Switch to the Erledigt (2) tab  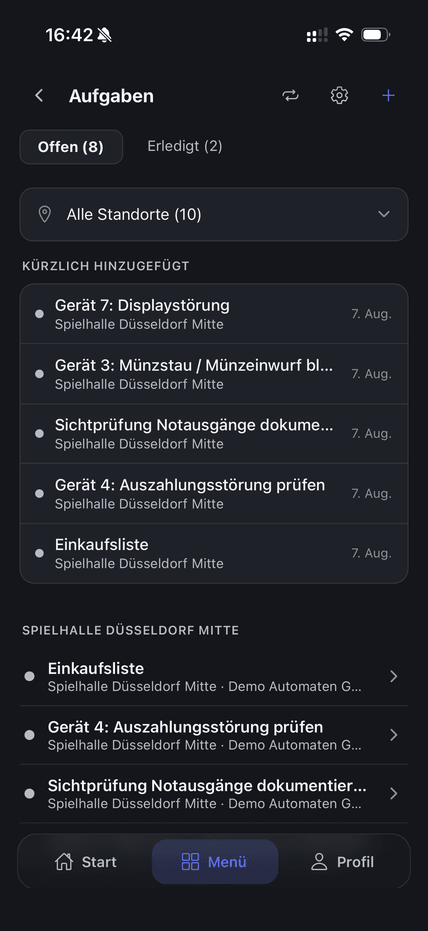tap(185, 146)
